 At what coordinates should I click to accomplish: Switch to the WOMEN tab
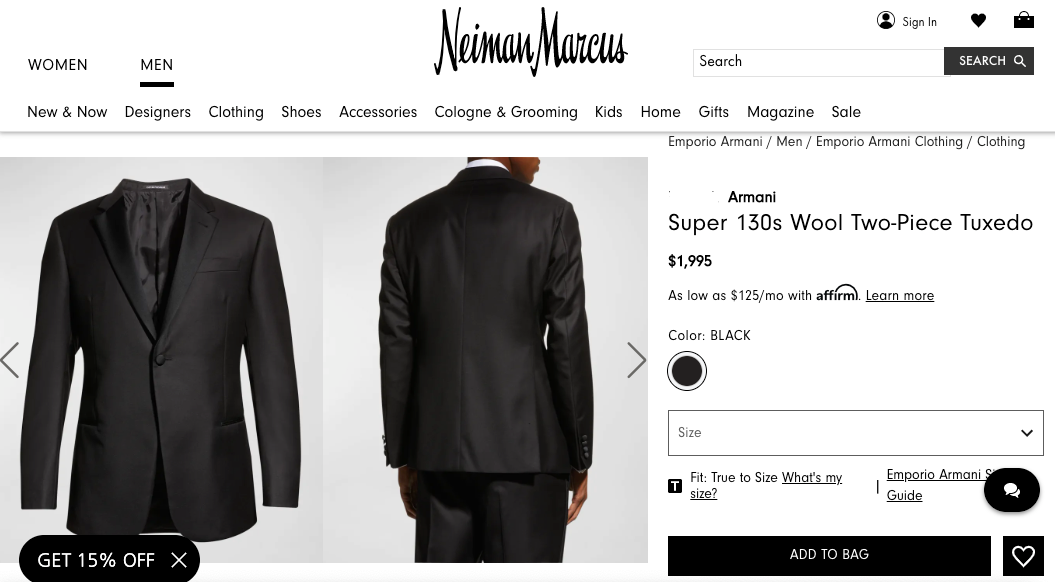pos(58,65)
